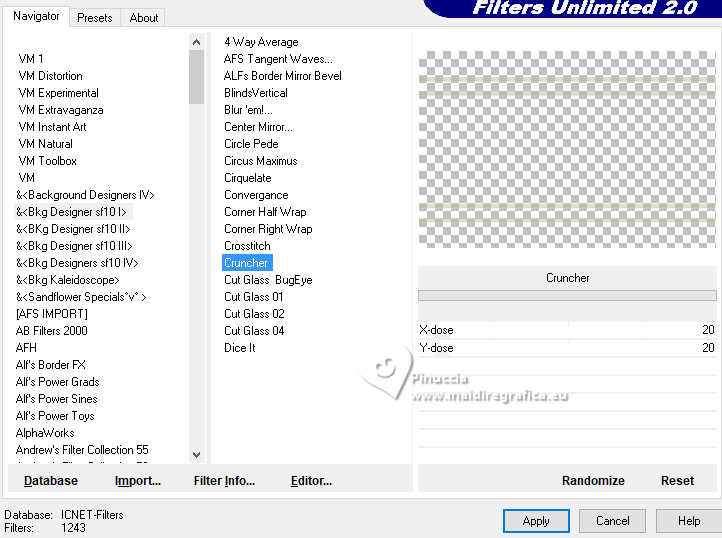Choose Circus Maximus filter
This screenshot has height=538, width=722.
[261, 162]
